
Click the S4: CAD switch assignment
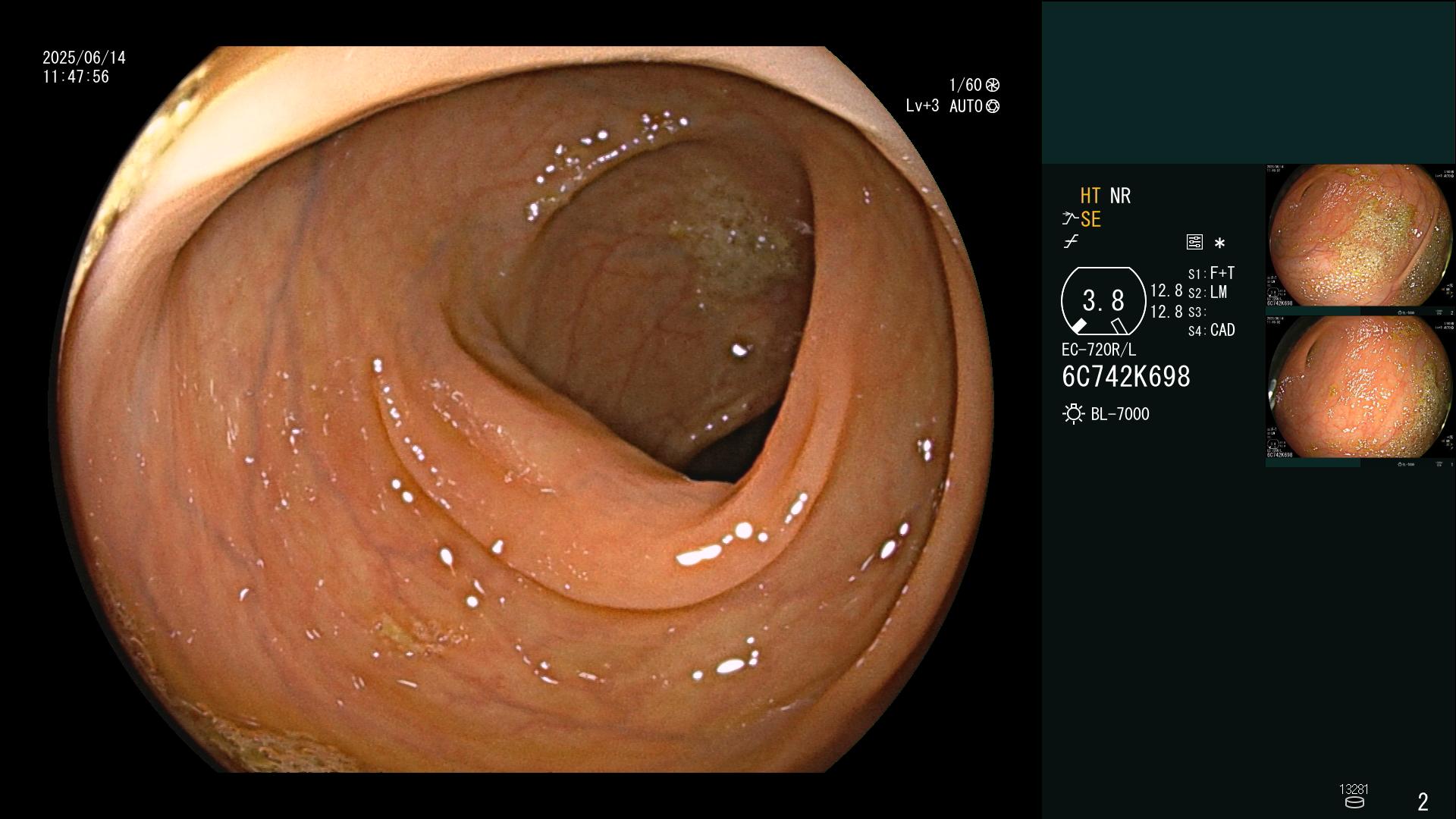1211,331
